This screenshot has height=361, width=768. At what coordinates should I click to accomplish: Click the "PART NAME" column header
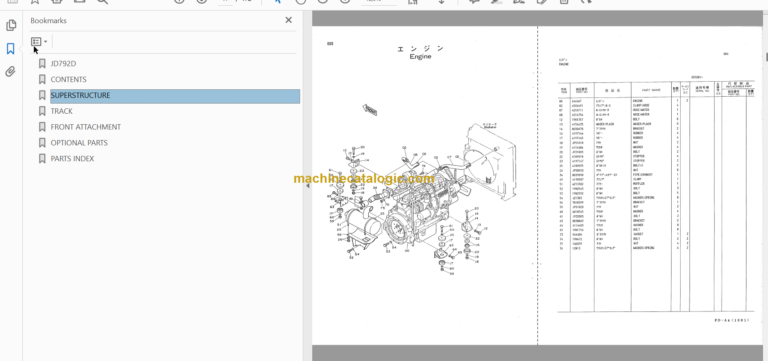pyautogui.click(x=652, y=90)
